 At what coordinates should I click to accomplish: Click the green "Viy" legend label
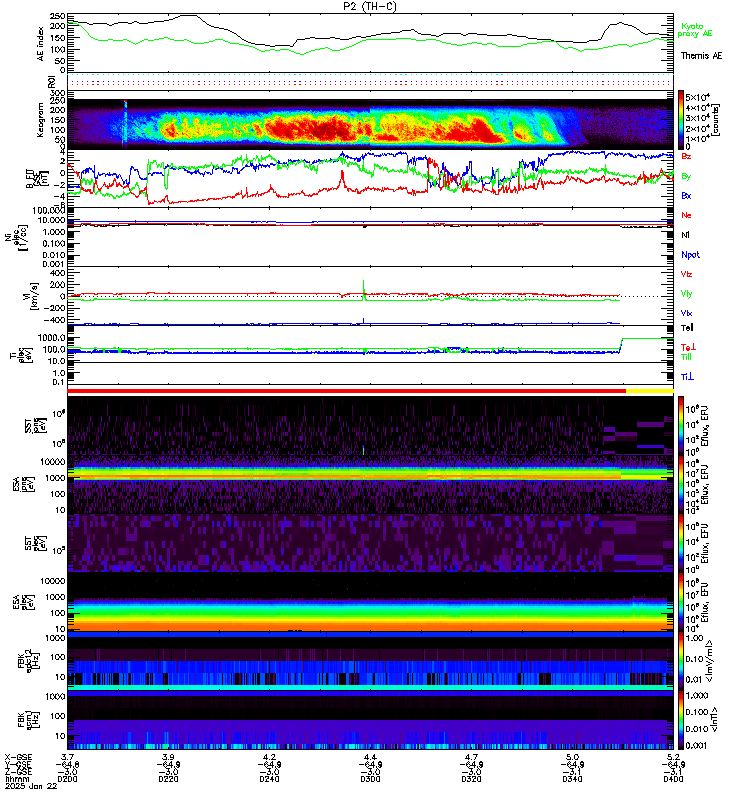point(686,294)
